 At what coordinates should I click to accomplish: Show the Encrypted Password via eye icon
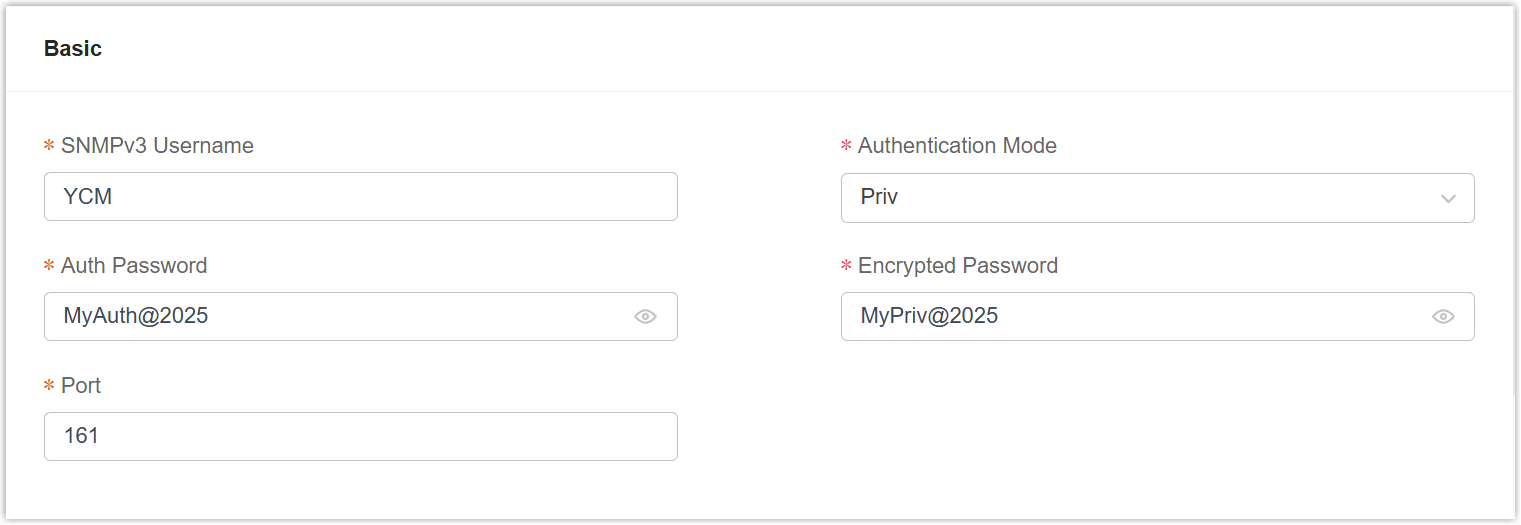tap(1442, 317)
